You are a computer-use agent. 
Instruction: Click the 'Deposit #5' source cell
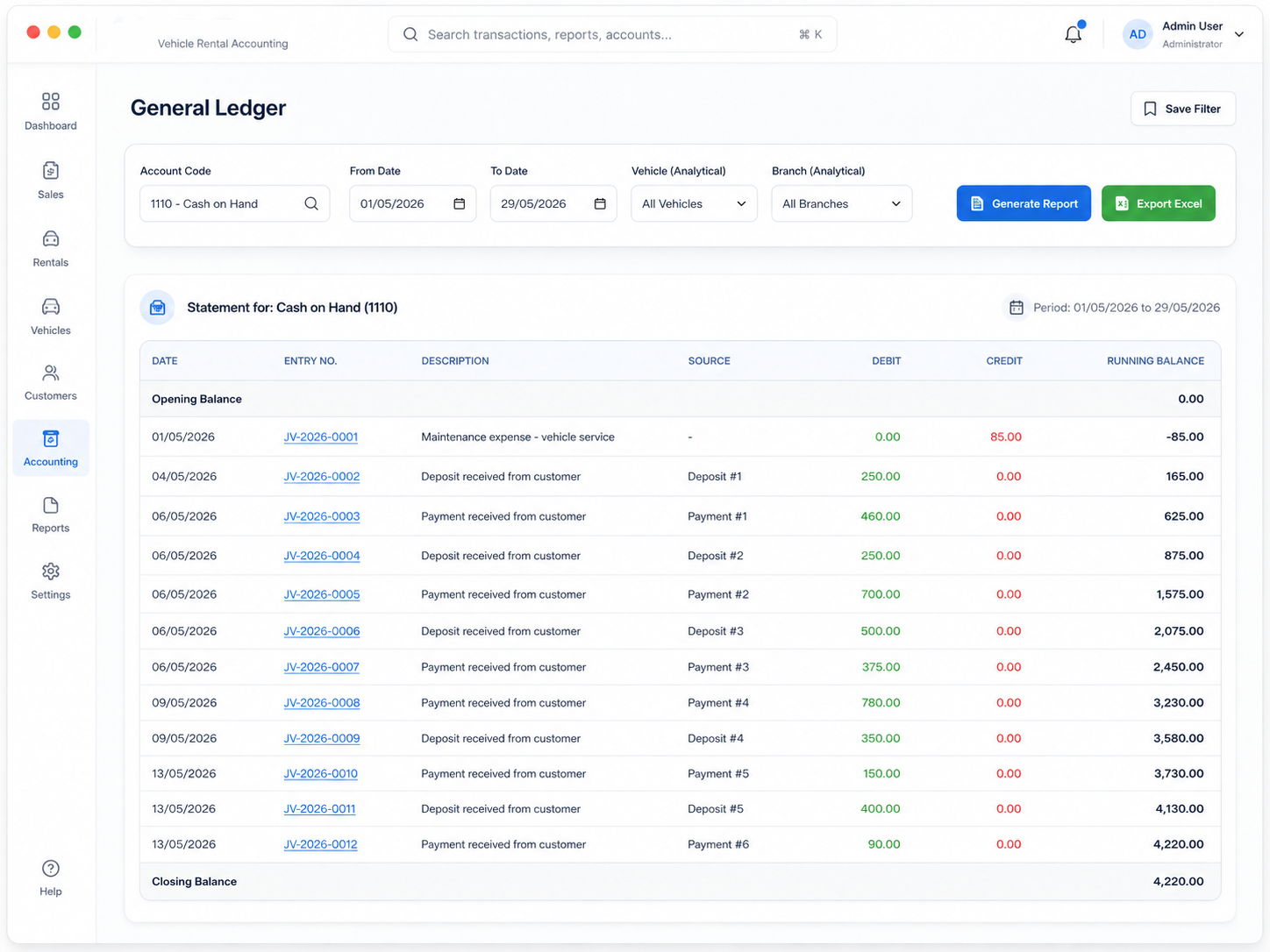716,809
